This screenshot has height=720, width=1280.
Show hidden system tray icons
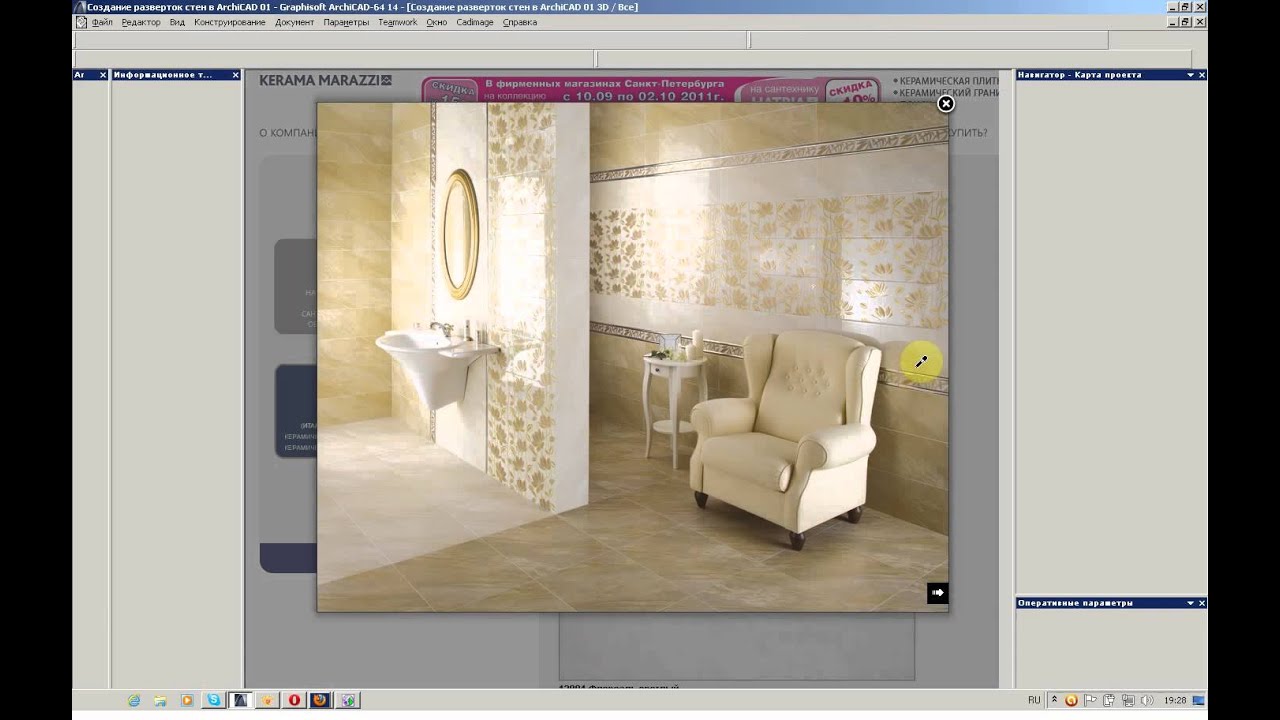tap(1056, 700)
